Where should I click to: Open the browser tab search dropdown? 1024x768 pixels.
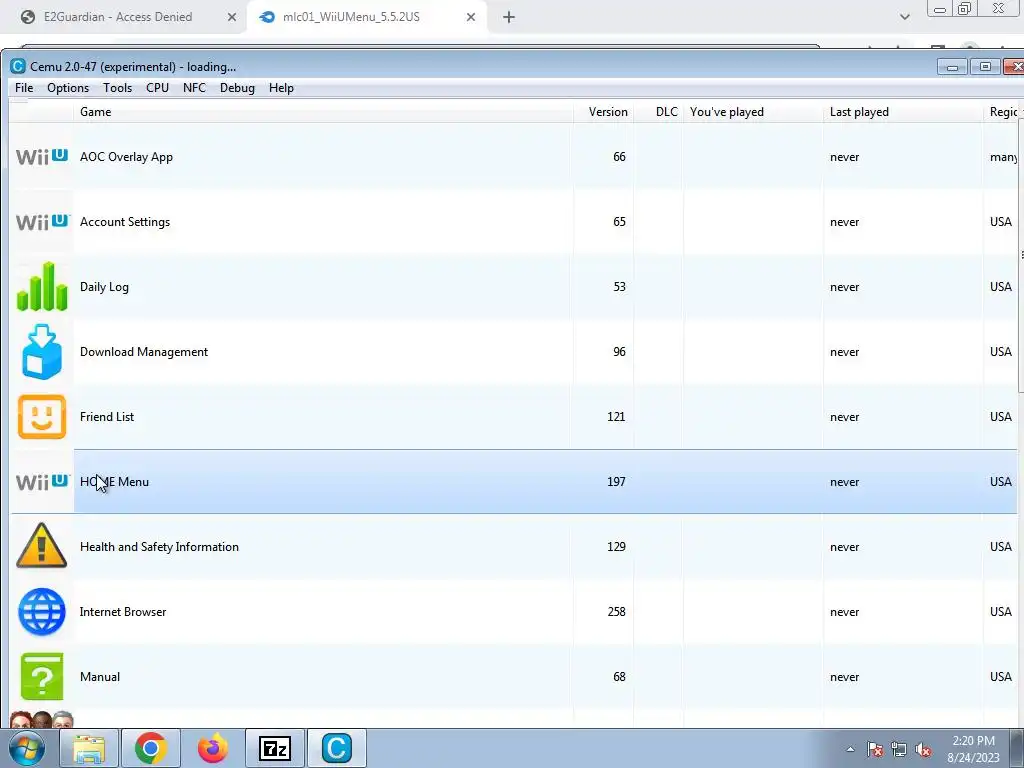(904, 18)
